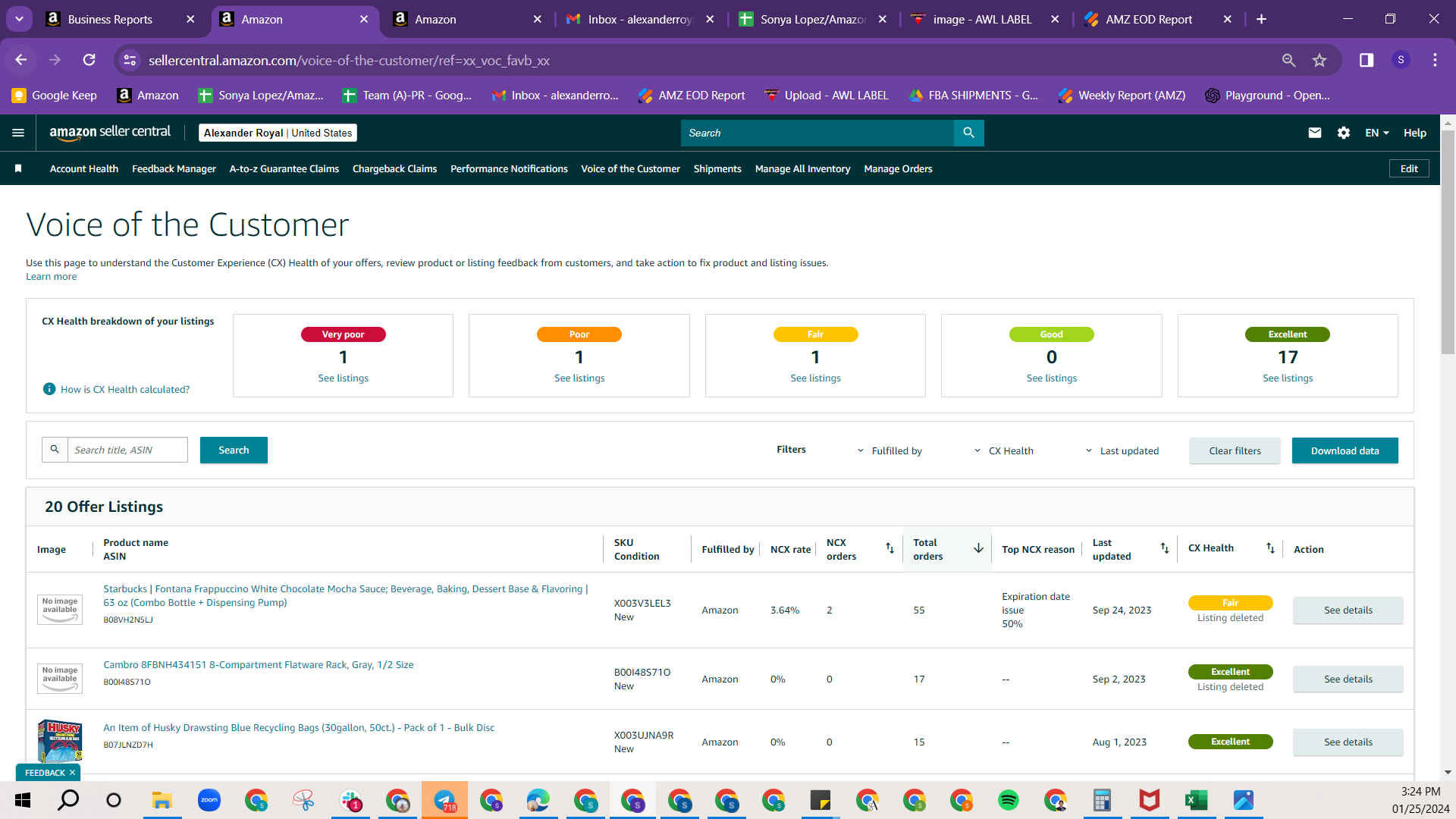
Task: Open a new browser tab
Action: pyautogui.click(x=1261, y=19)
